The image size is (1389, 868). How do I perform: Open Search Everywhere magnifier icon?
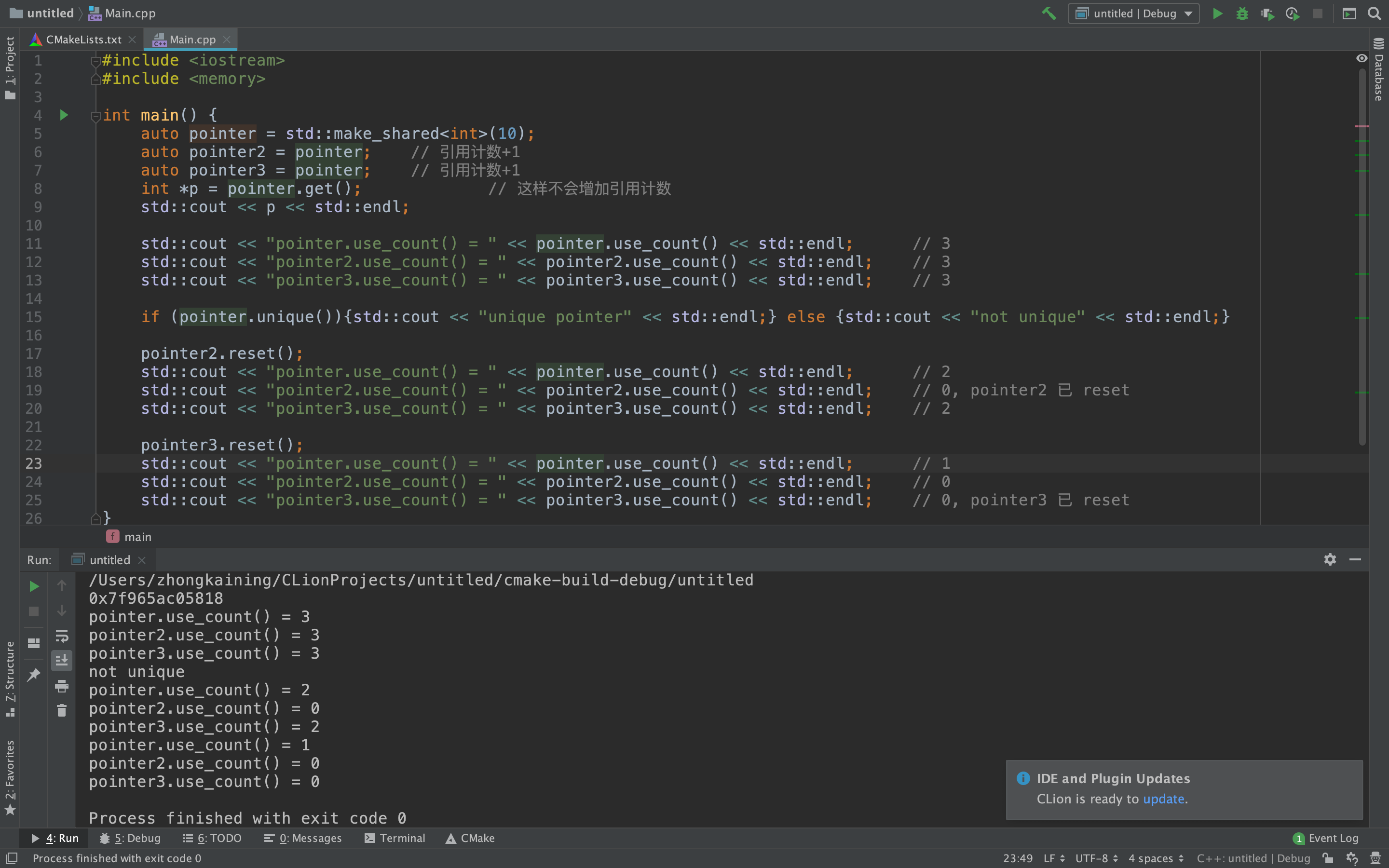pos(1375,13)
